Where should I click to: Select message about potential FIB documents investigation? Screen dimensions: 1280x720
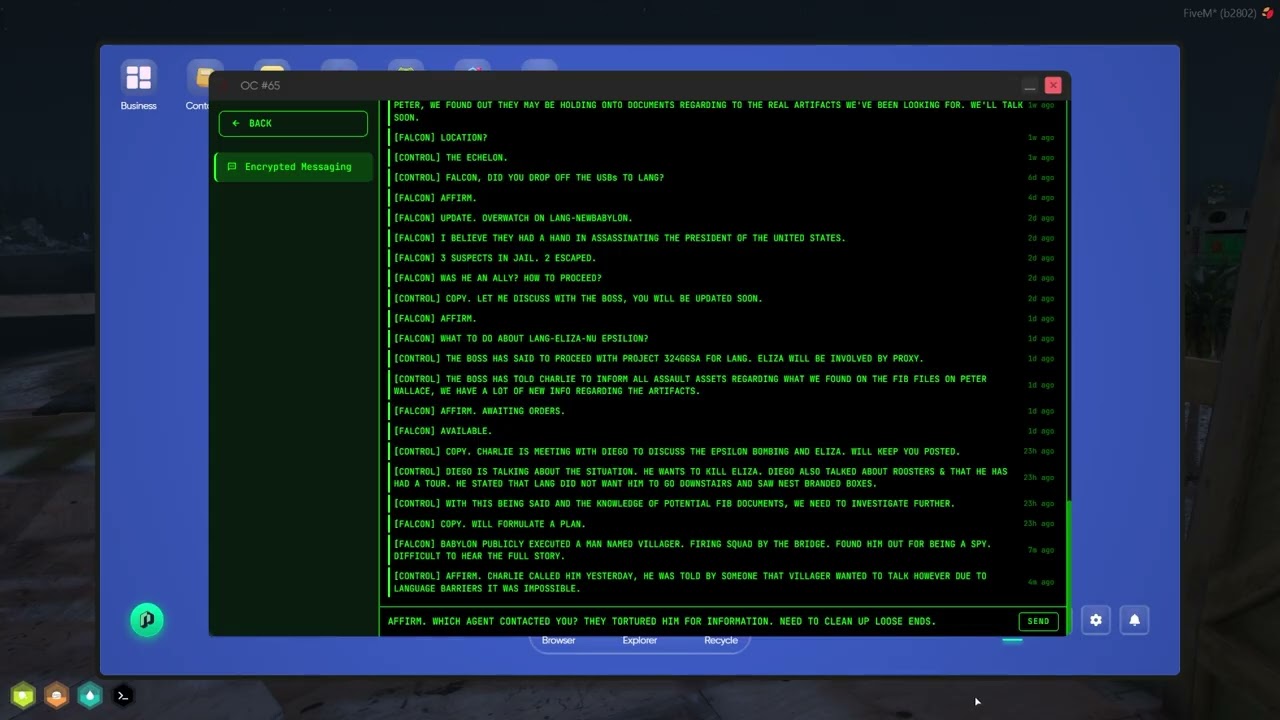click(x=722, y=504)
